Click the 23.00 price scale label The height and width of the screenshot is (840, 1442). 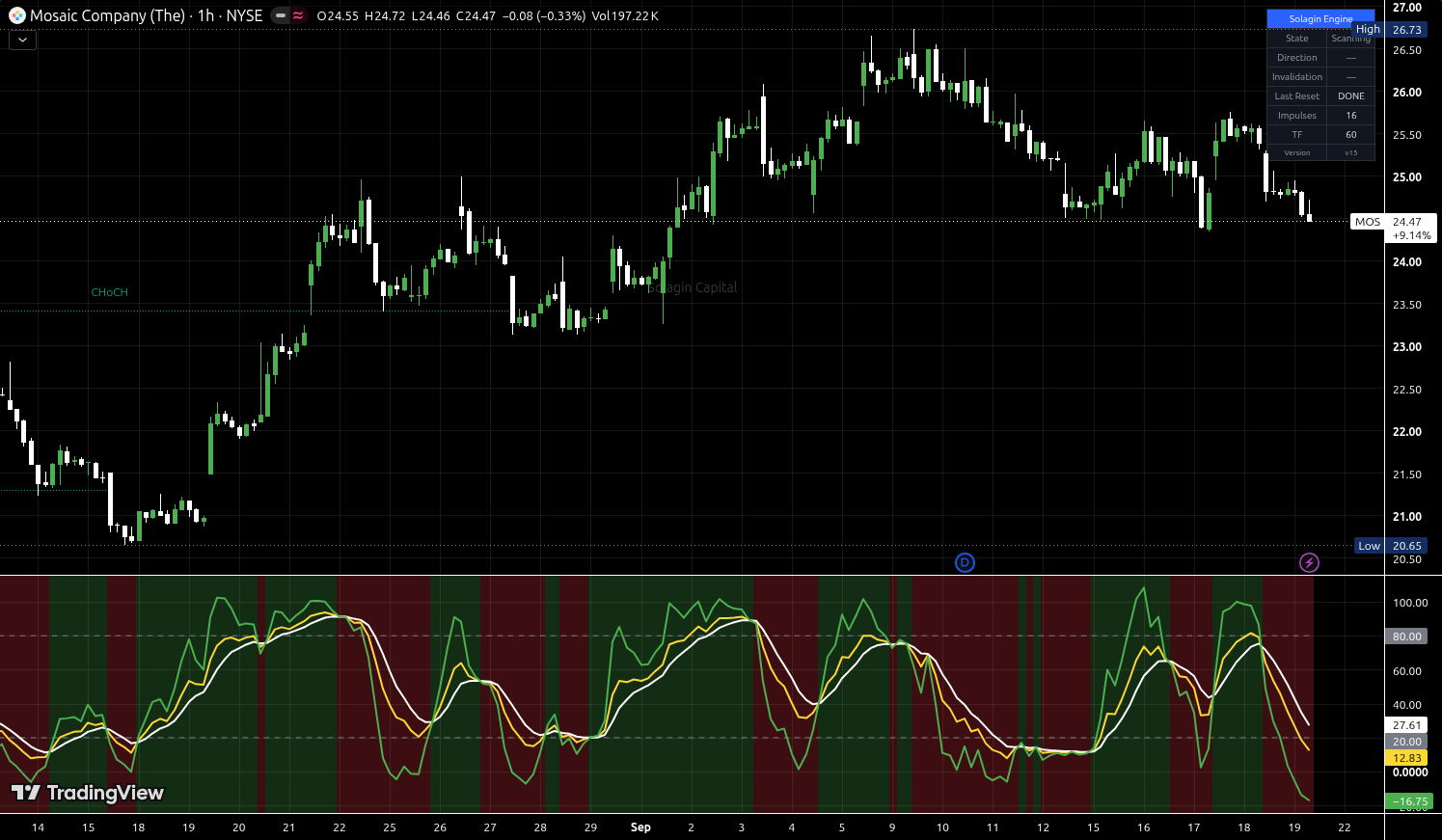tap(1407, 347)
